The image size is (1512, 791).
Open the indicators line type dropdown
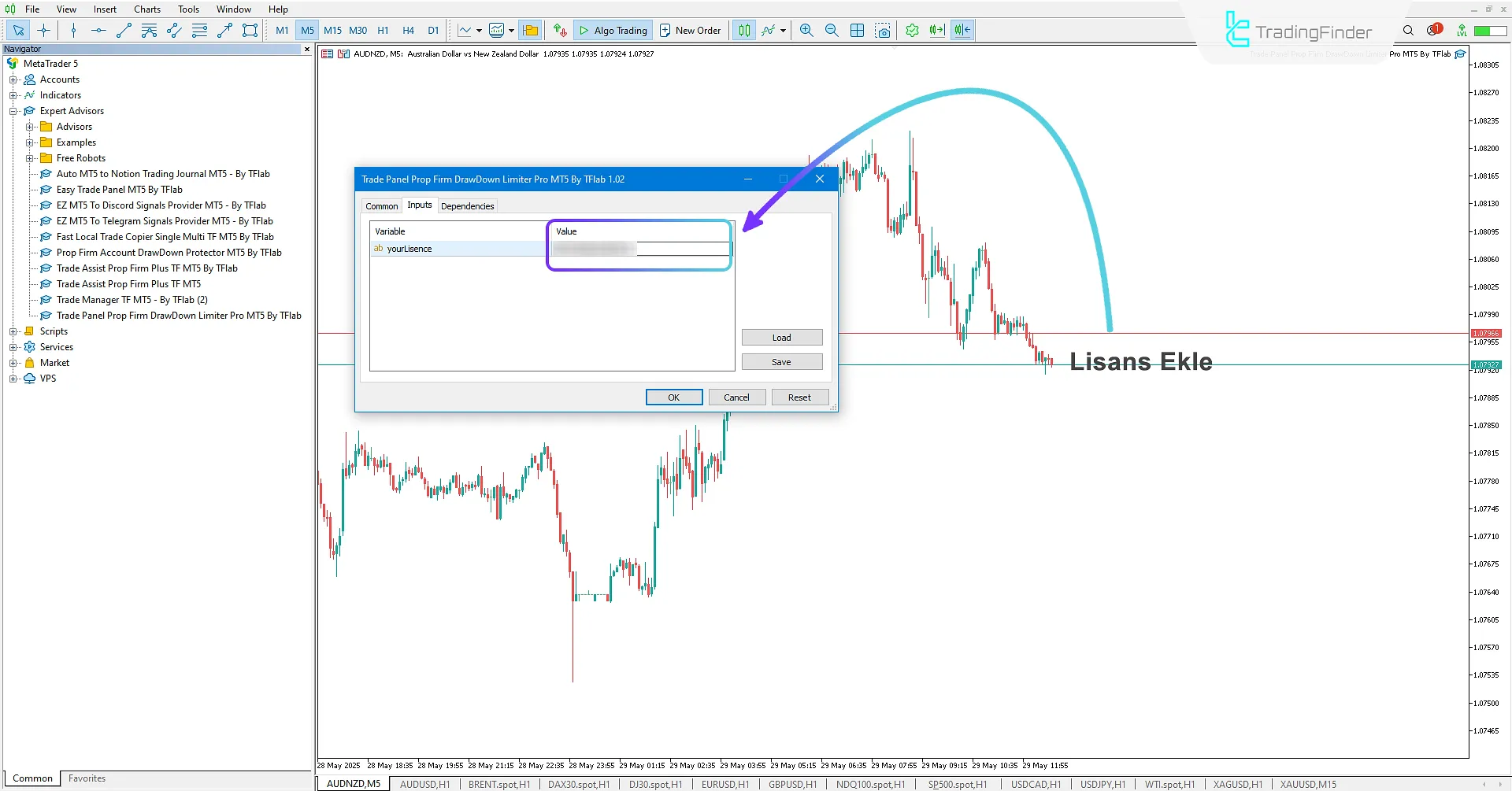pos(782,30)
